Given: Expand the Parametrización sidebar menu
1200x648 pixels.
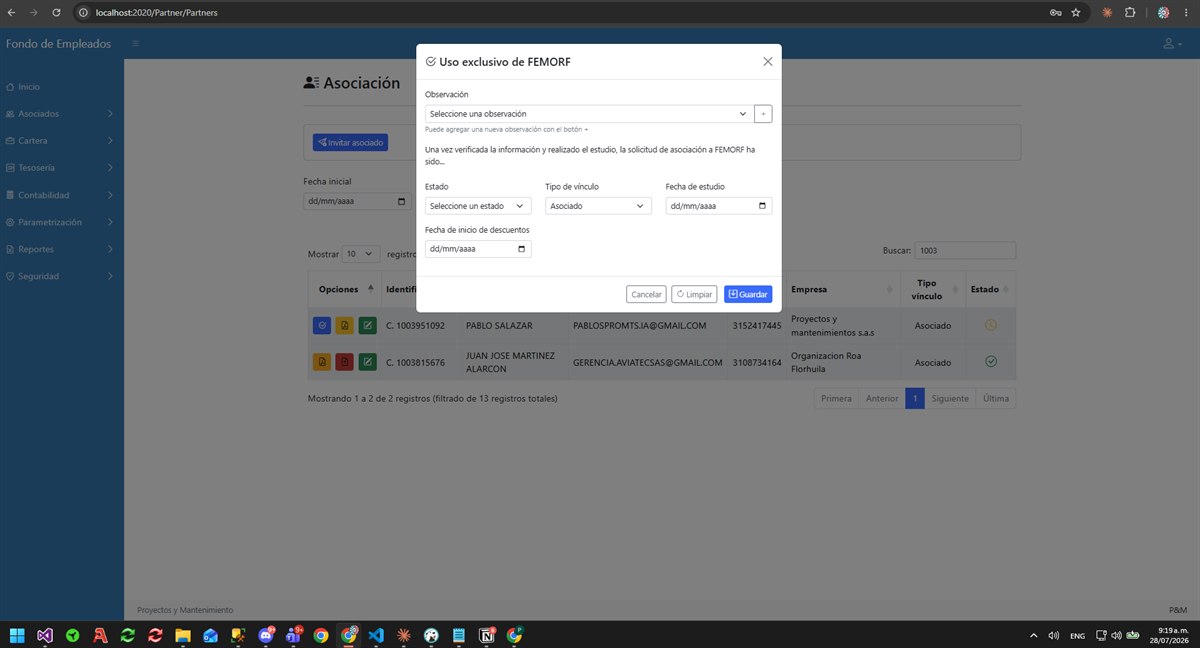Looking at the screenshot, I should [x=60, y=222].
